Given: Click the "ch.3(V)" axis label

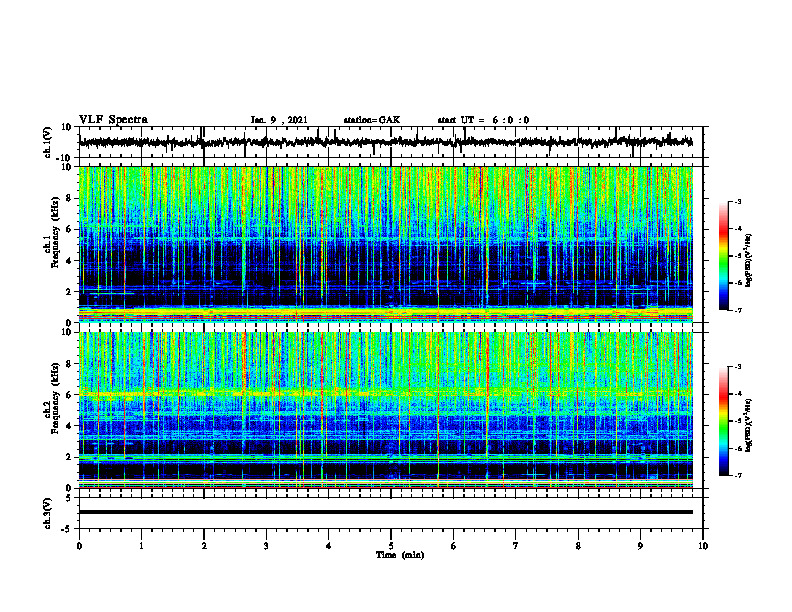Looking at the screenshot, I should coord(47,513).
